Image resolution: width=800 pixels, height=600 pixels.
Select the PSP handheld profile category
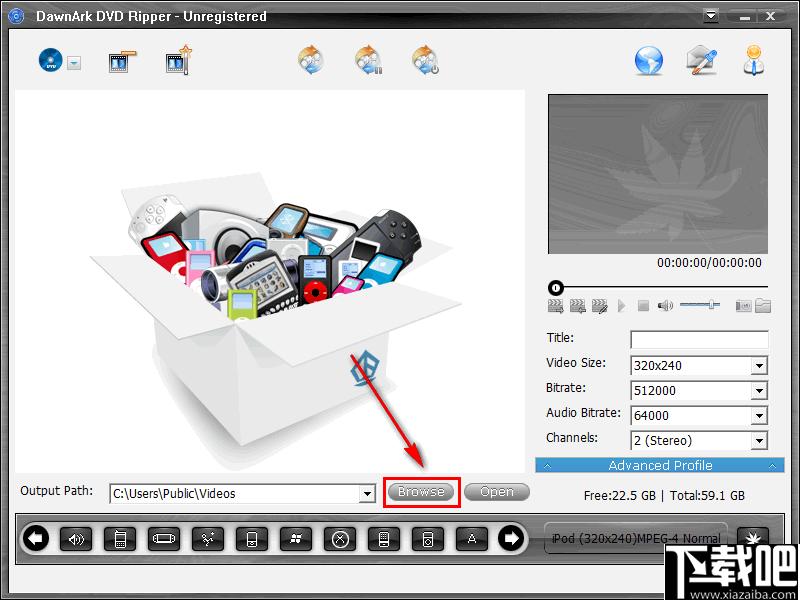(164, 538)
